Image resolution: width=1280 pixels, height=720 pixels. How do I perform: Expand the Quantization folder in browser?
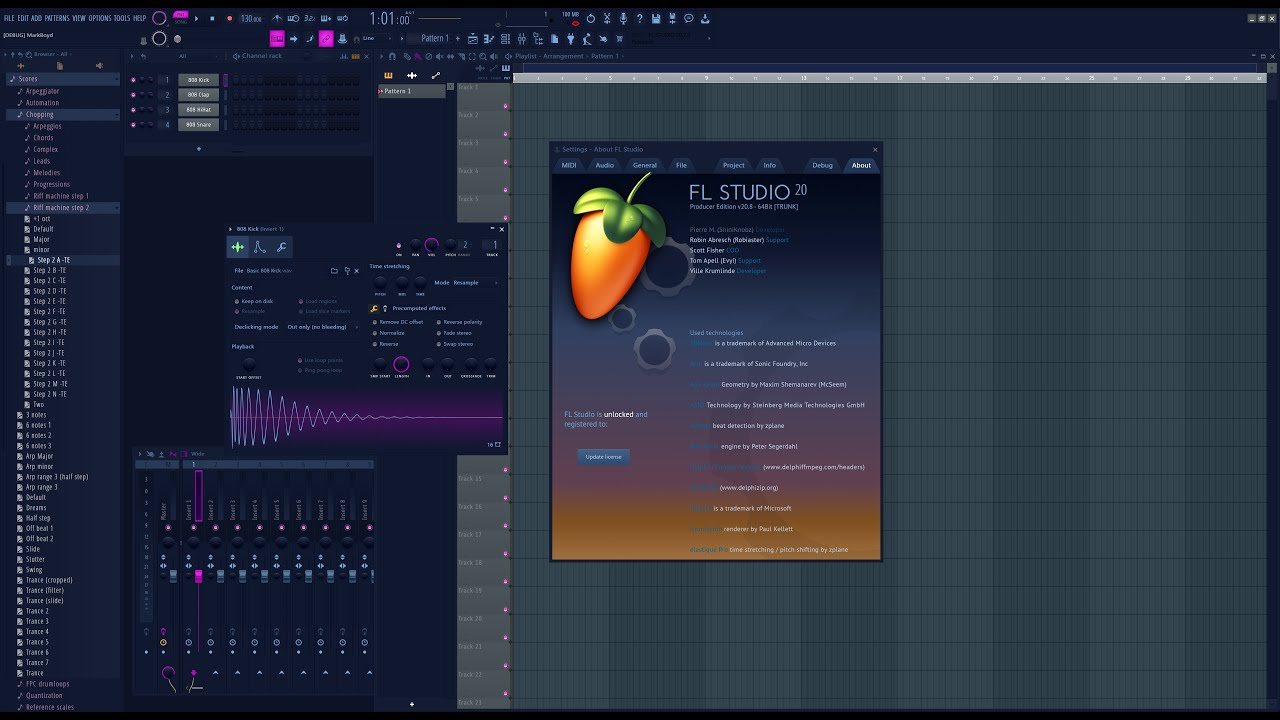[44, 696]
